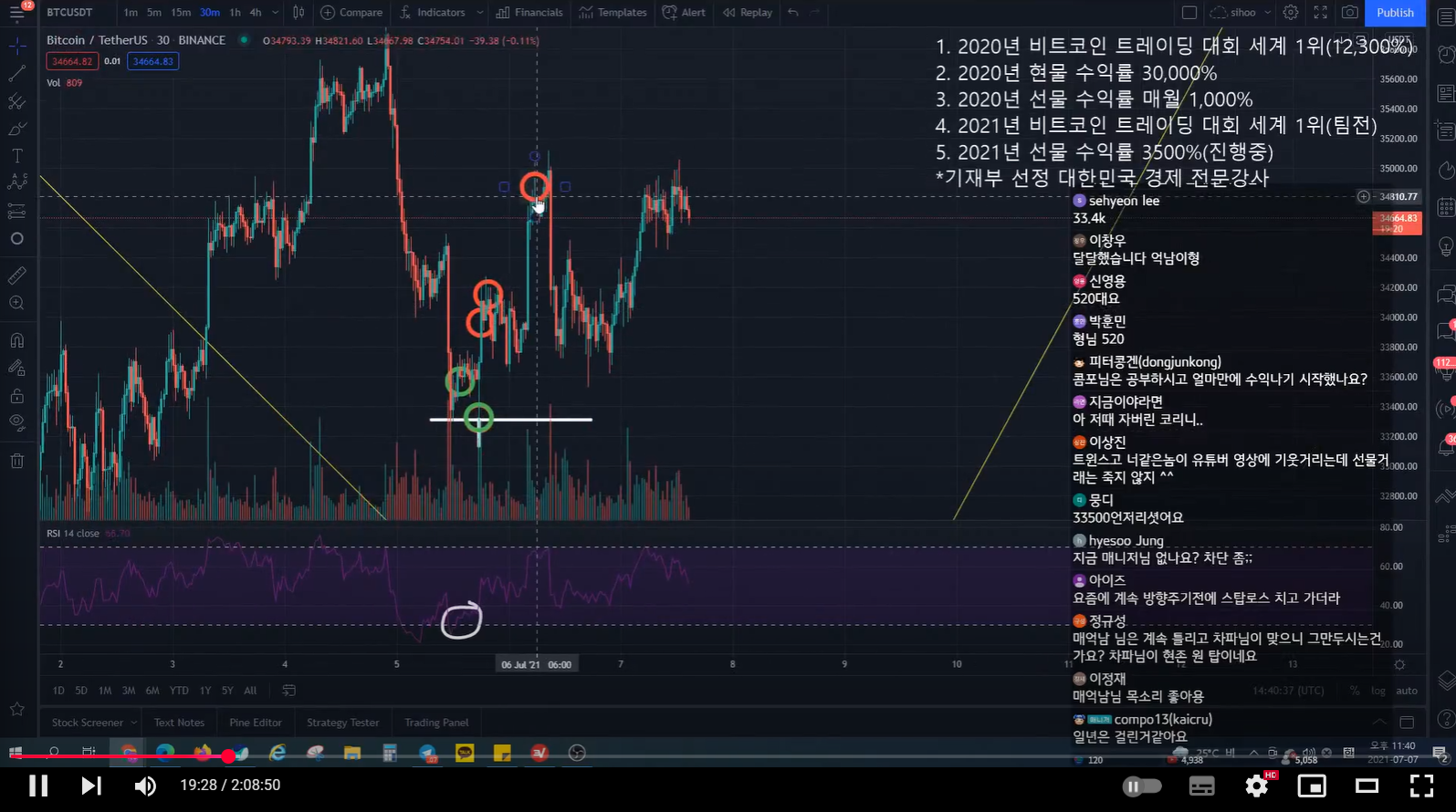The width and height of the screenshot is (1456, 812).
Task: Open calendar icon in right sidebar
Action: [1446, 208]
